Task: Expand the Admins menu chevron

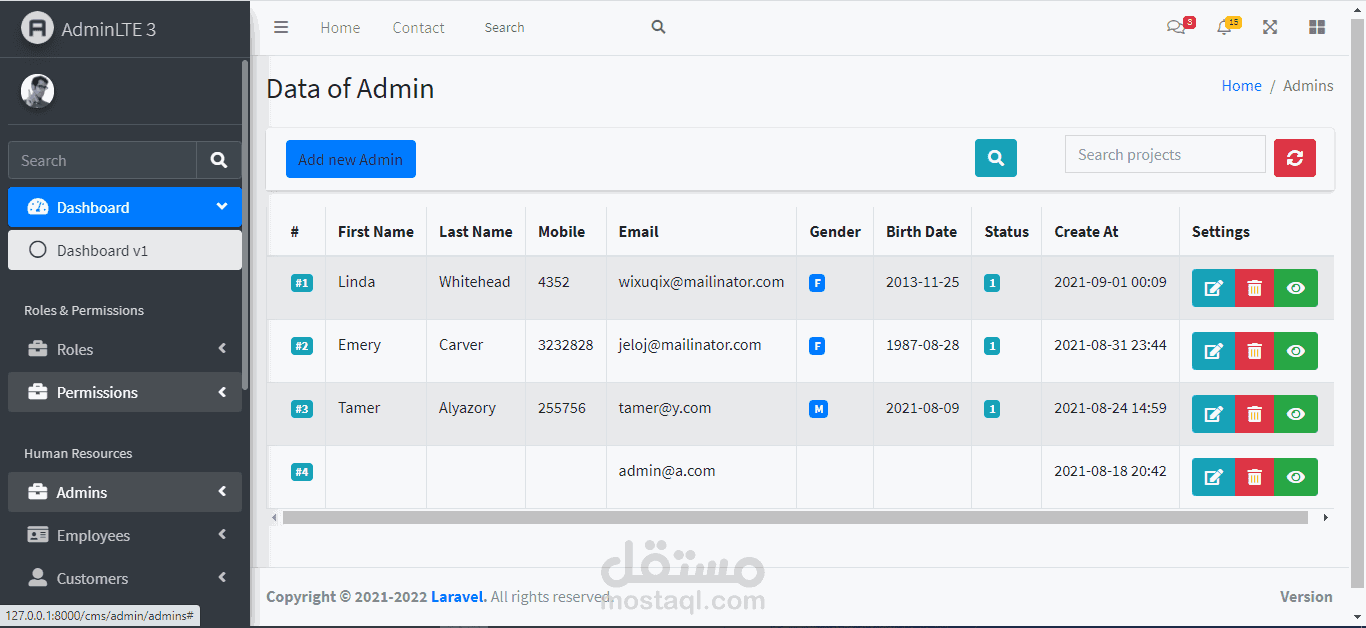Action: pyautogui.click(x=222, y=492)
